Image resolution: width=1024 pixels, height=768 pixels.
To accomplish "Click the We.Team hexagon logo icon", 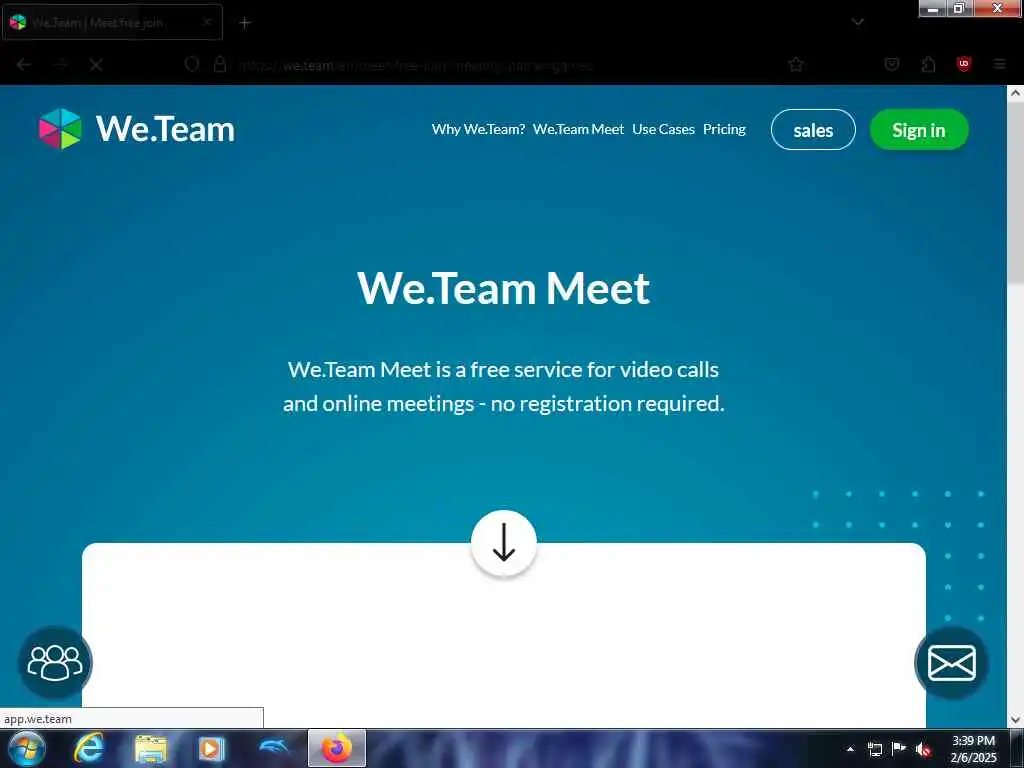I will pos(60,129).
